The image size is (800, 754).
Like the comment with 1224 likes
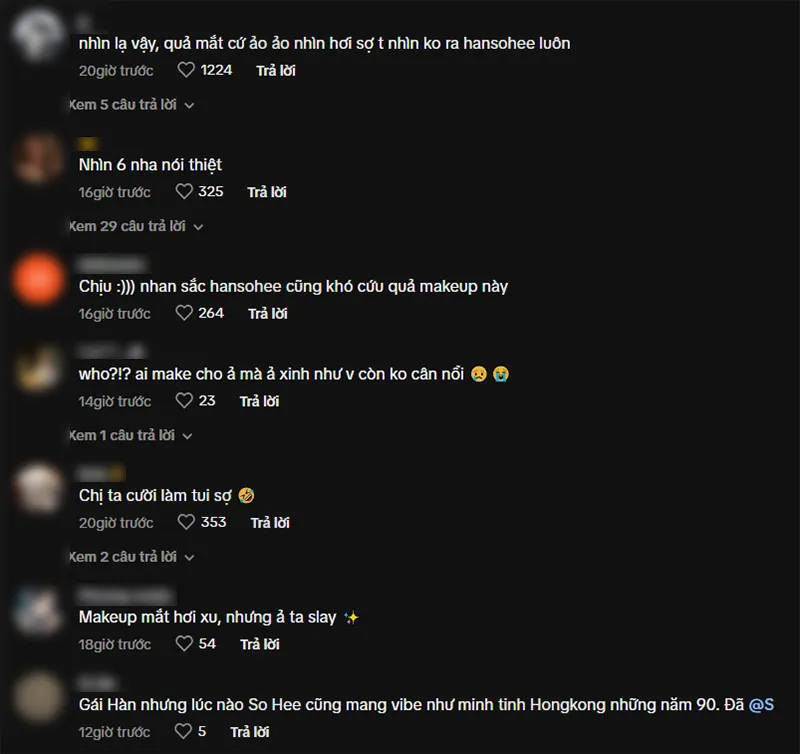(186, 70)
